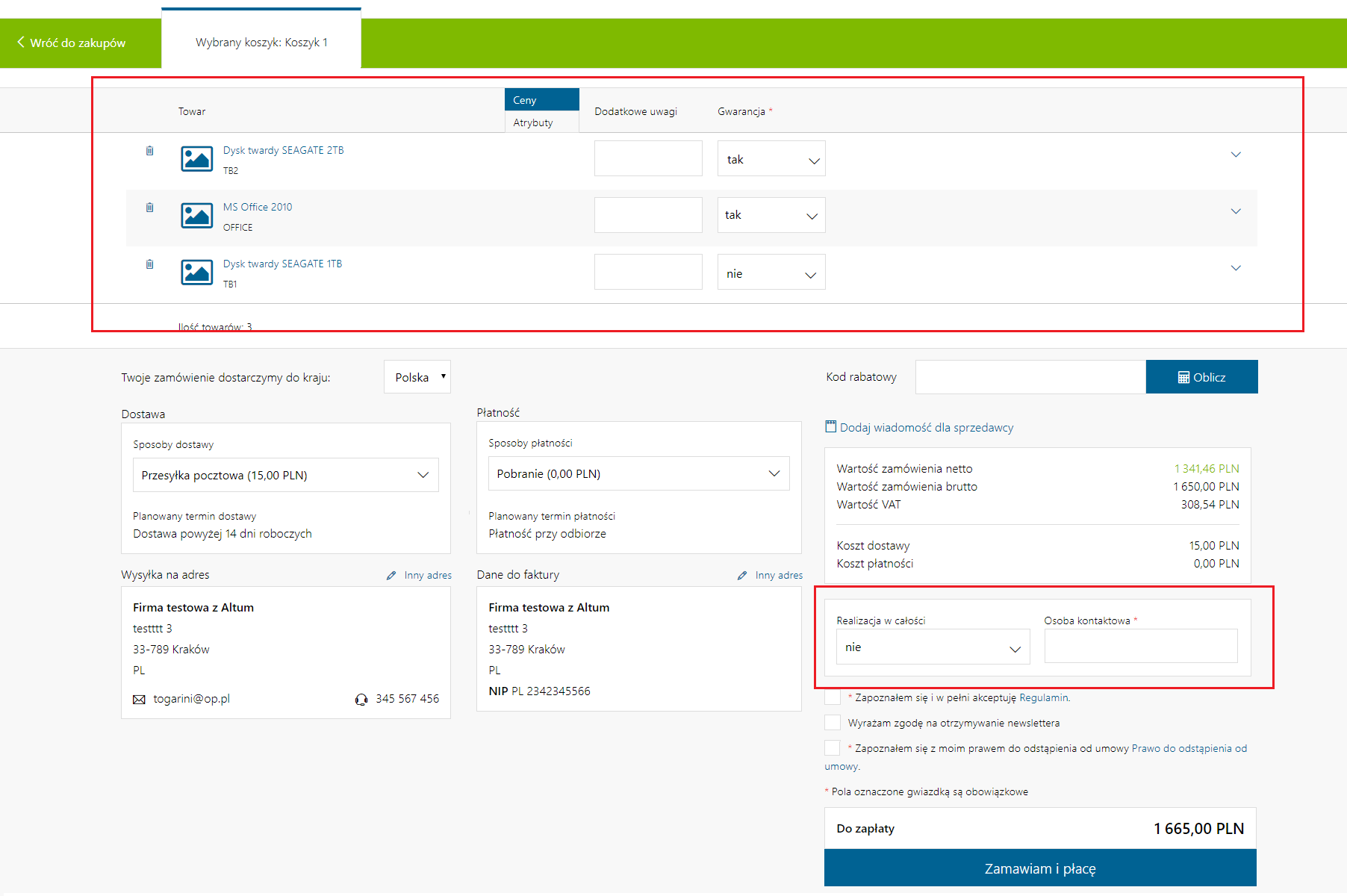The width and height of the screenshot is (1347, 896).
Task: Accept the Regulamin terms checkbox
Action: click(833, 697)
